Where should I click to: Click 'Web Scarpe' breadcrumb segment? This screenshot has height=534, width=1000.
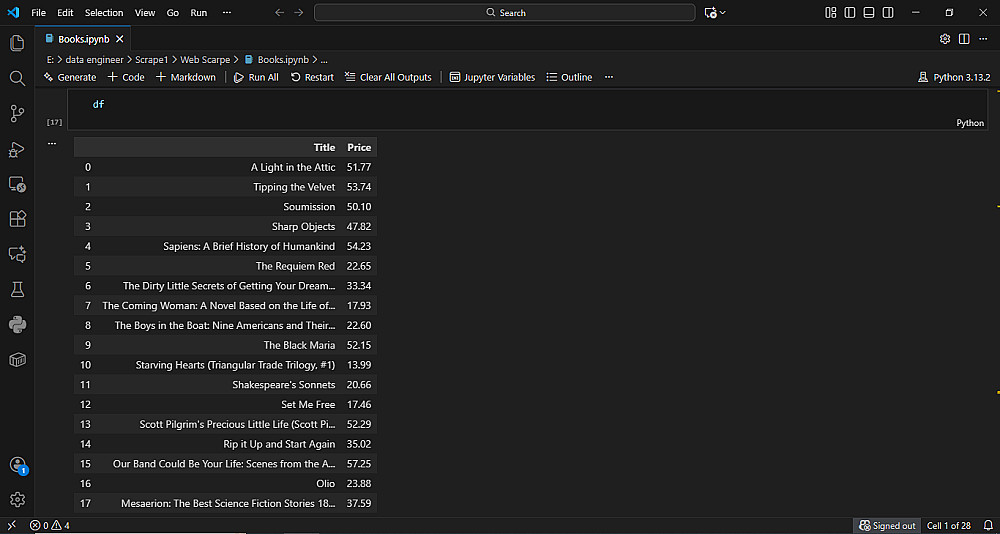pyautogui.click(x=205, y=59)
